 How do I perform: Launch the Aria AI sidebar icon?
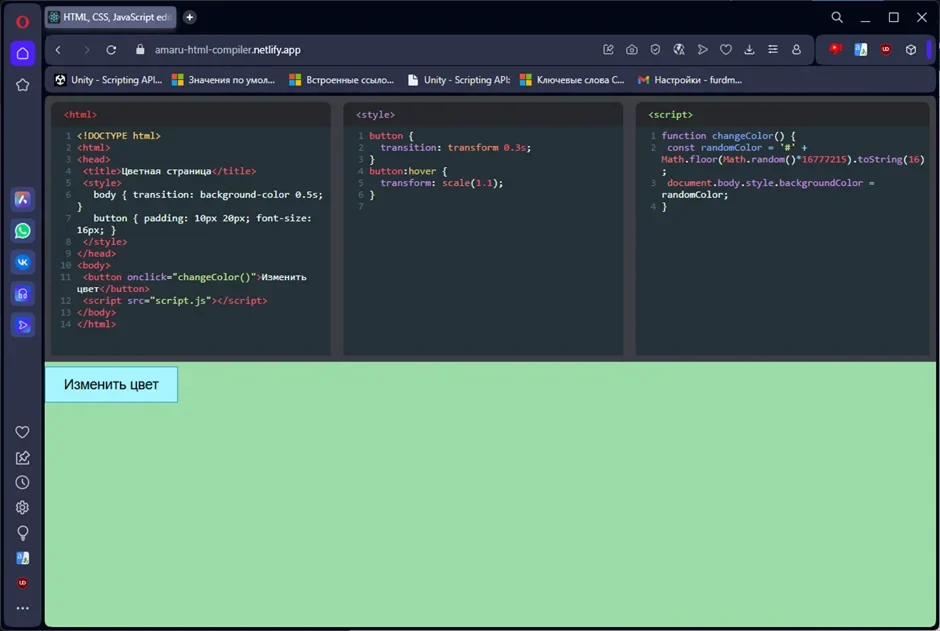coord(23,200)
